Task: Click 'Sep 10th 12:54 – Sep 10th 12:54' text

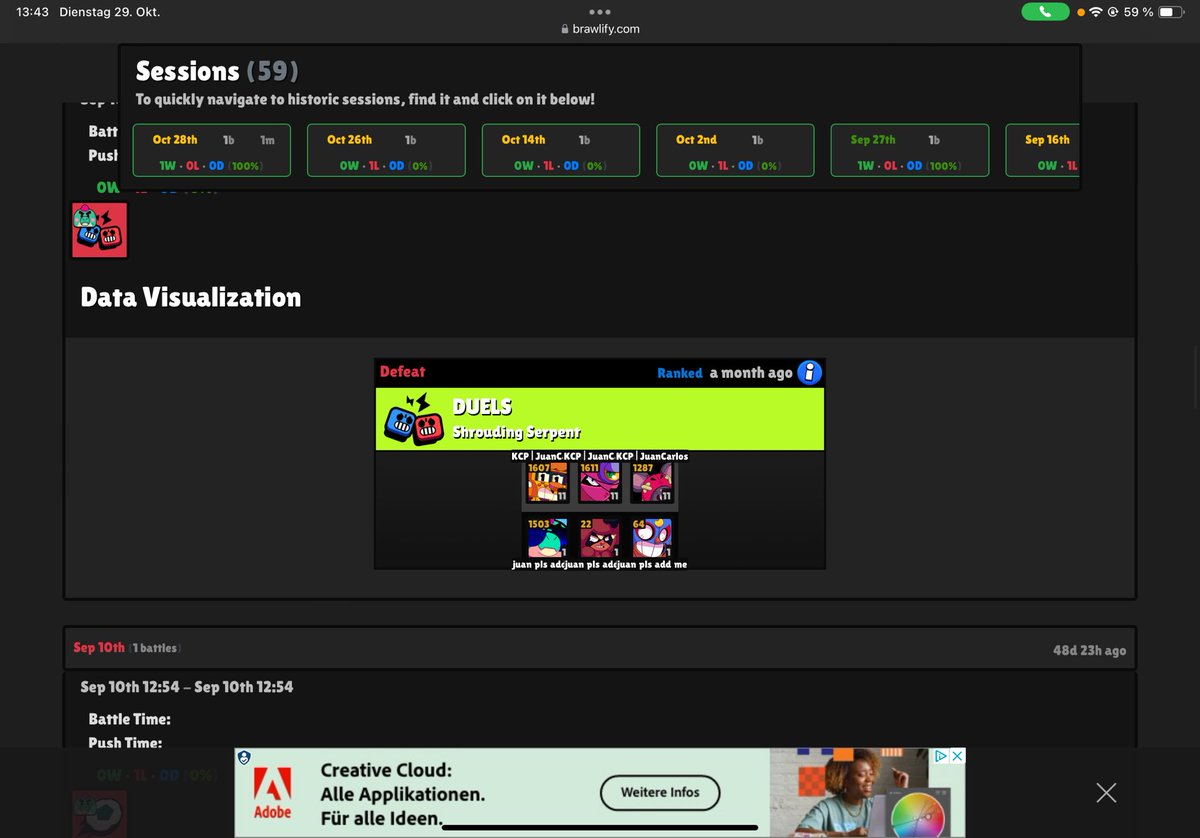Action: coord(187,687)
